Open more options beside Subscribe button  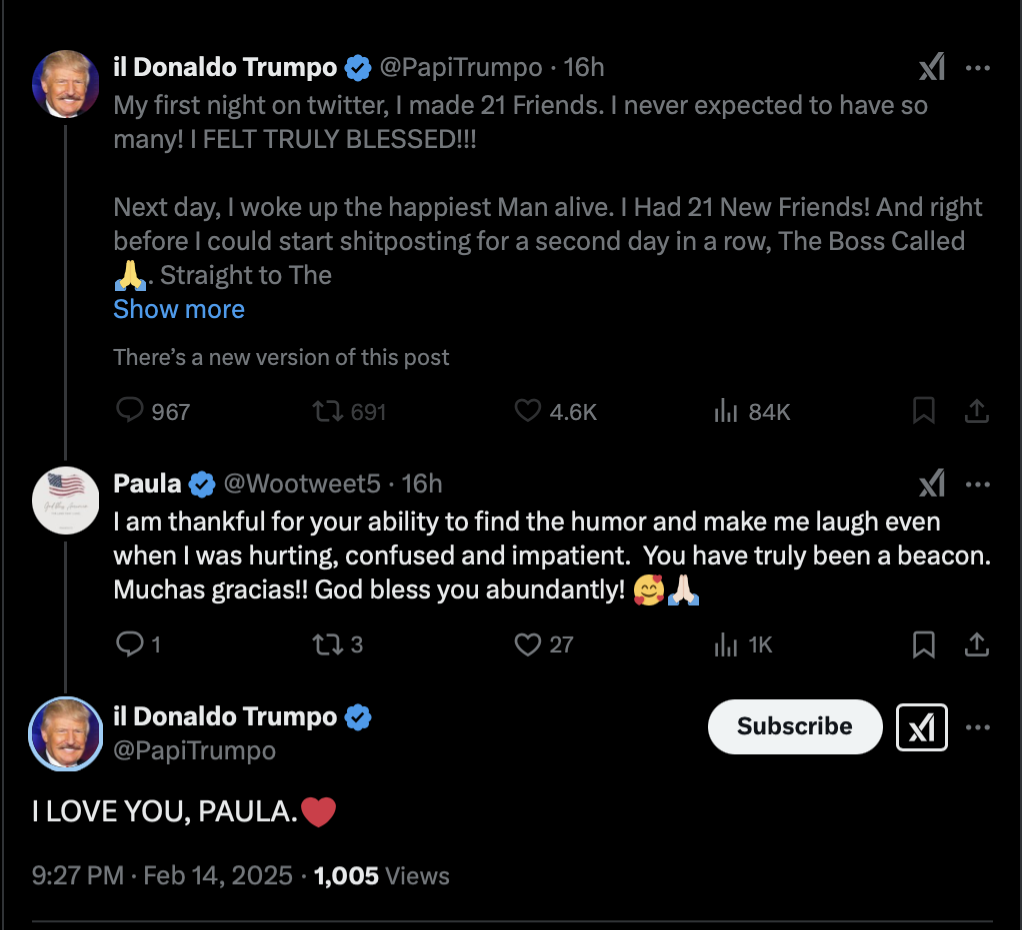[x=978, y=727]
